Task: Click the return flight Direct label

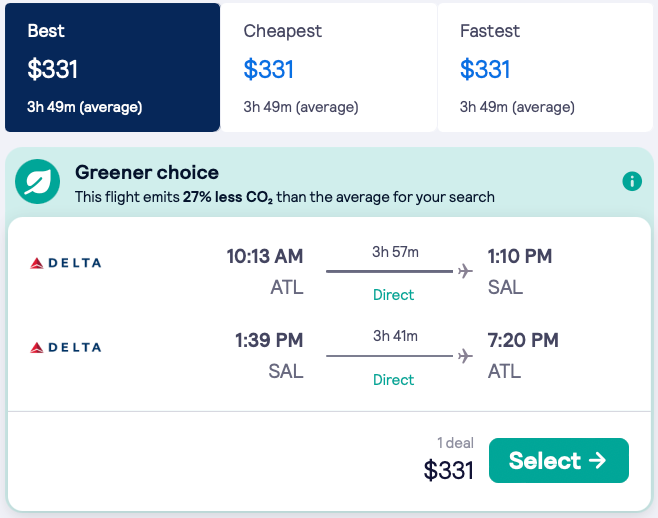Action: click(x=393, y=380)
